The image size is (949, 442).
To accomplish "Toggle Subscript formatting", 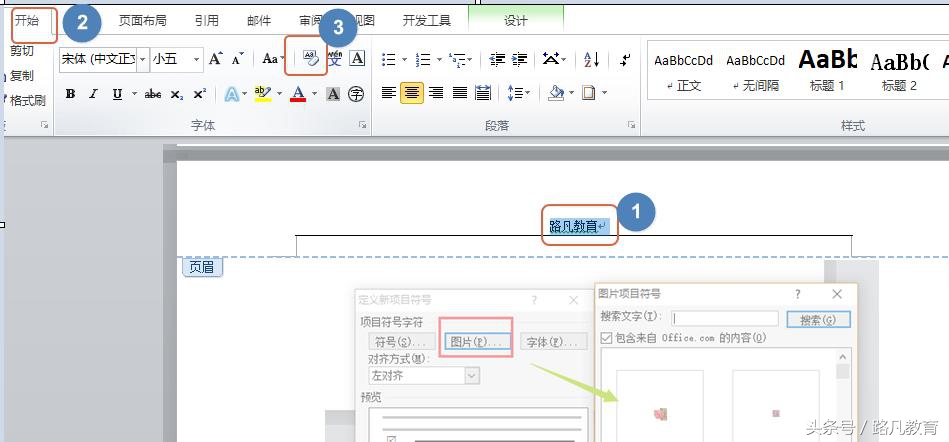I will click(x=177, y=94).
